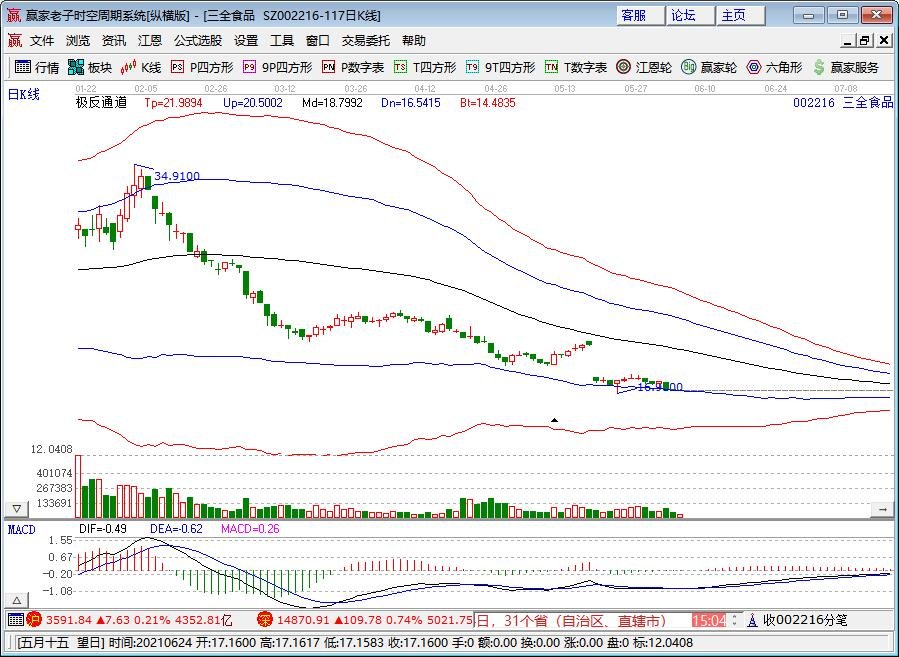Screen dimensions: 899x657
Task: Restore the inner chart window from the menu bar
Action: point(865,41)
